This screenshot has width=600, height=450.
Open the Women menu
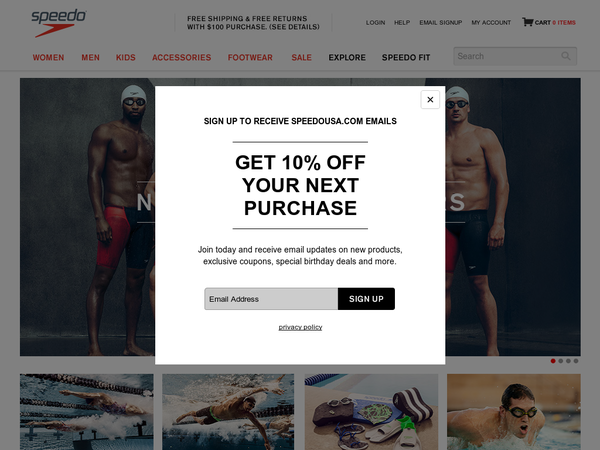tap(48, 57)
